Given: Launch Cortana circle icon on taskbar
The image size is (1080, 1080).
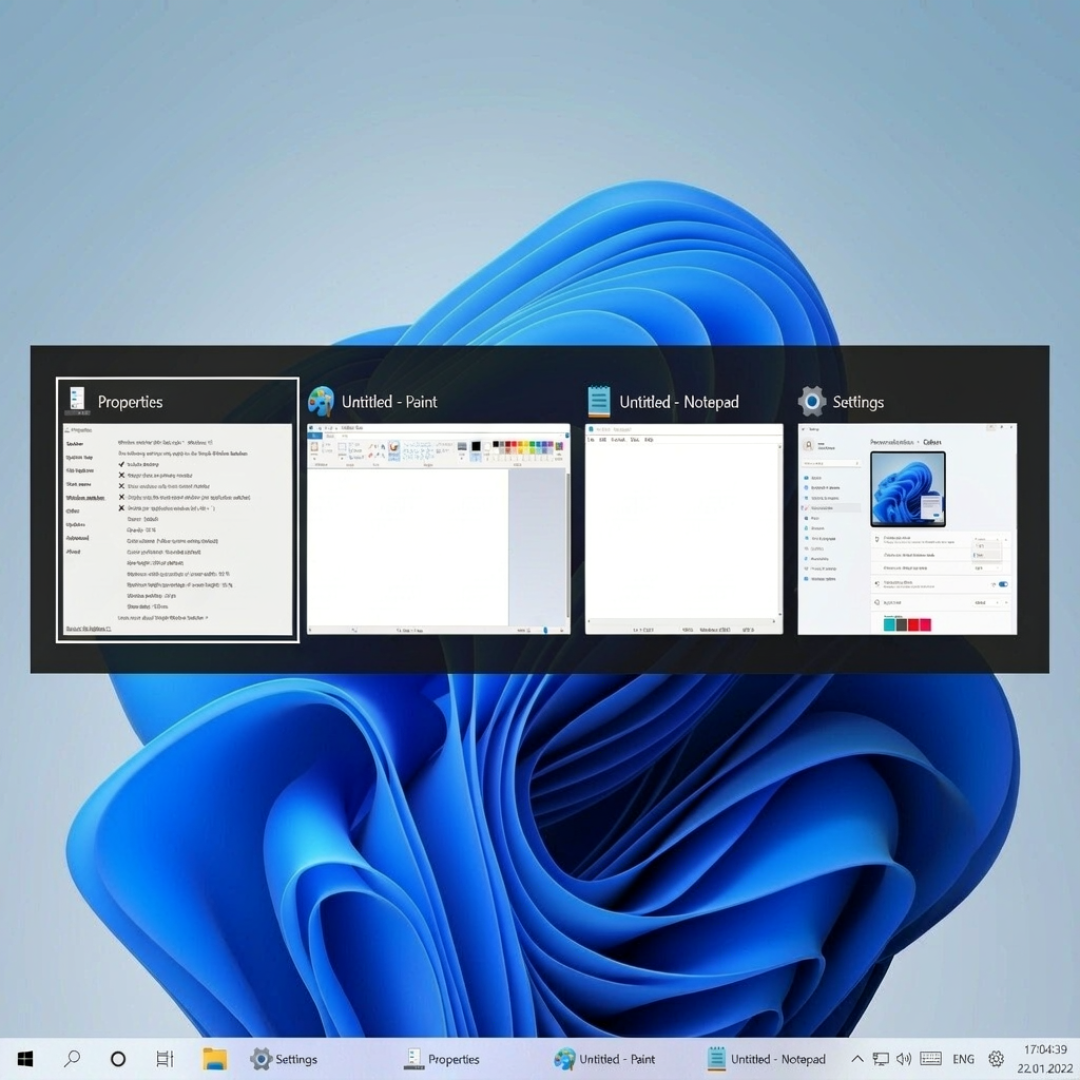Looking at the screenshot, I should click(x=118, y=1059).
